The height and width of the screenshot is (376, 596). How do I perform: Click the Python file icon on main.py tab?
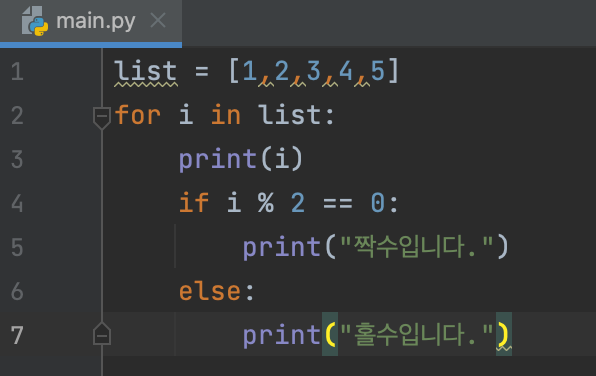(35, 21)
